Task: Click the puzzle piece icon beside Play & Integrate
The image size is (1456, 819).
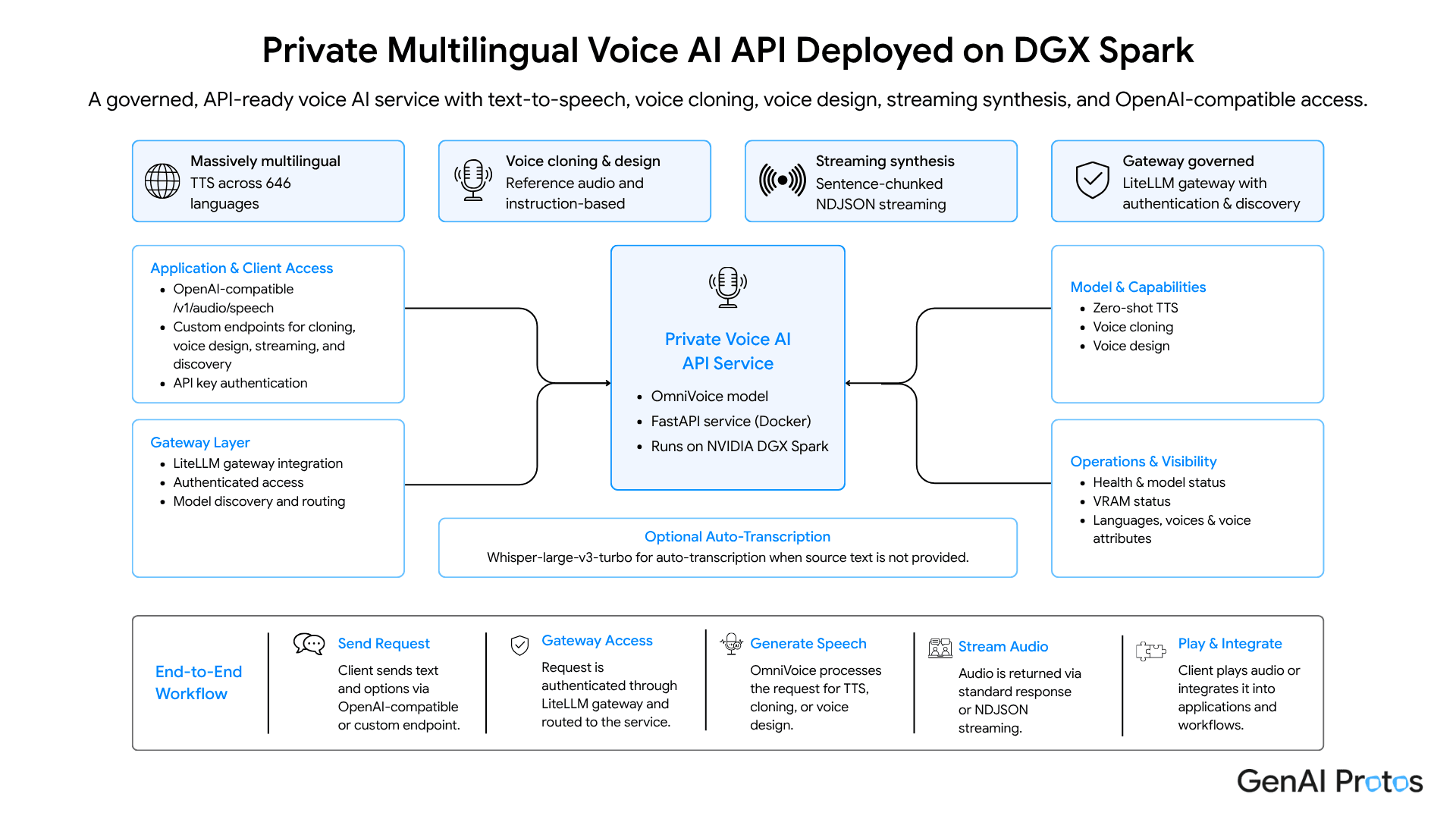Action: (x=1150, y=651)
